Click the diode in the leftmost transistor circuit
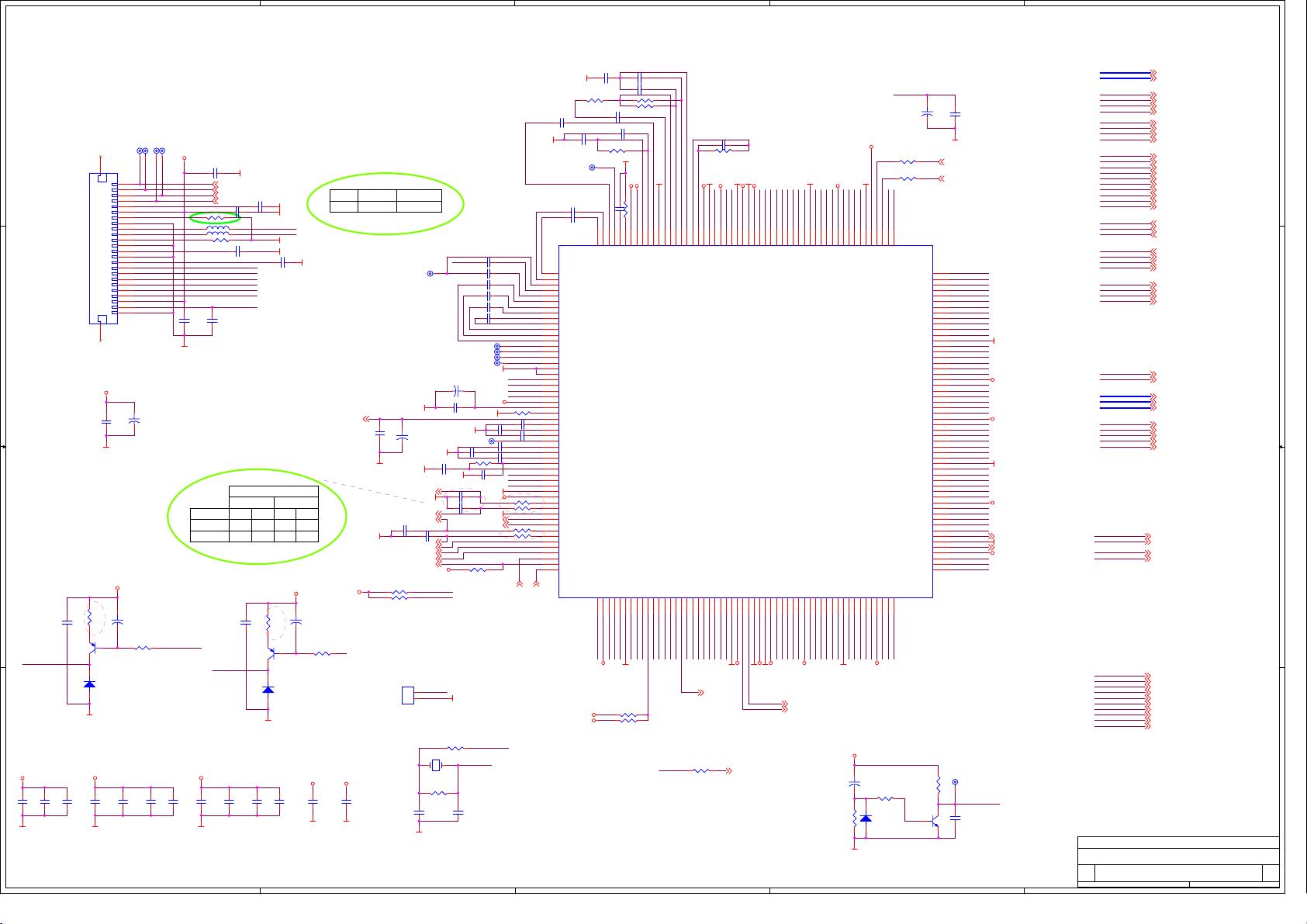1307x924 pixels. (x=89, y=684)
